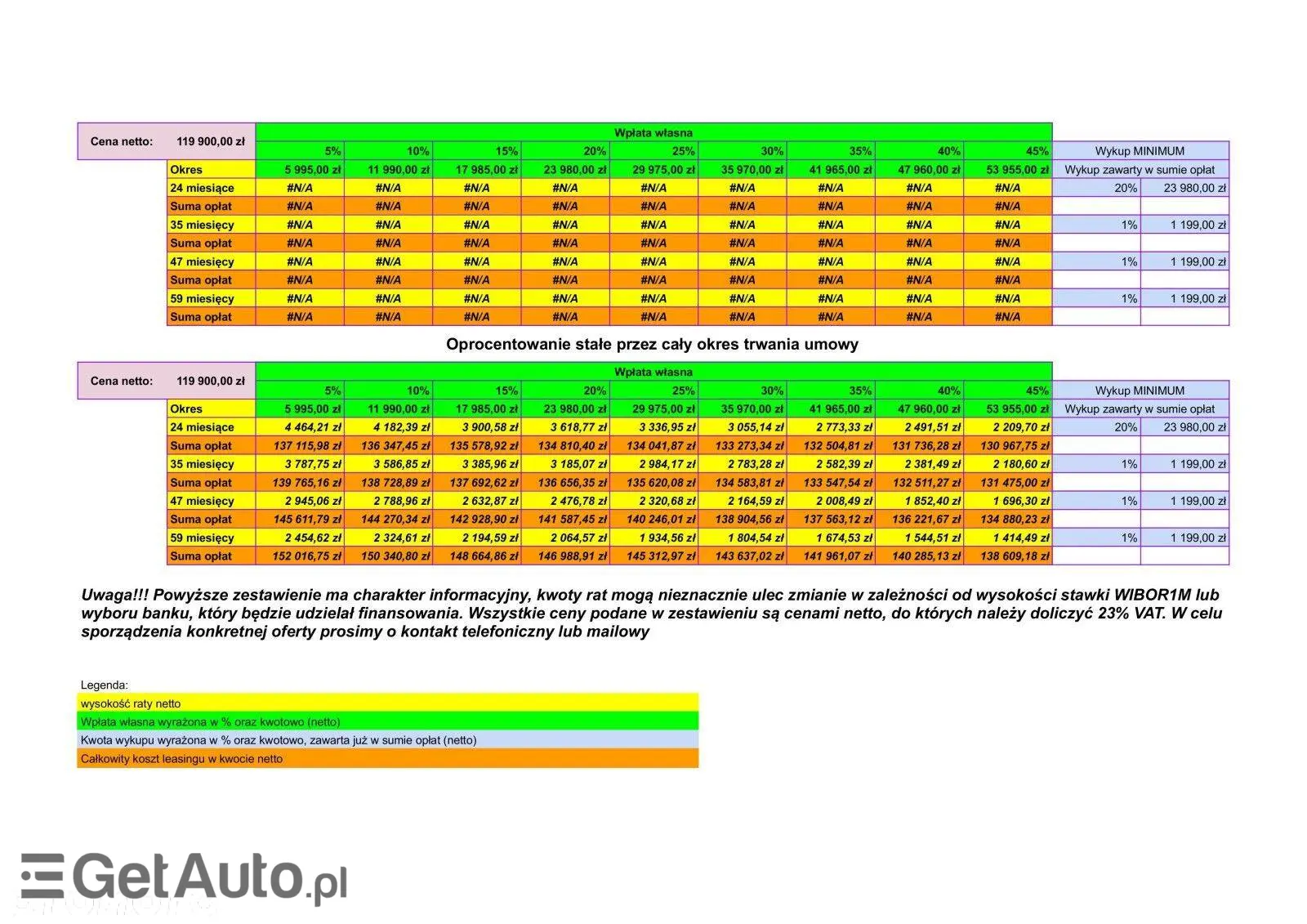Select the cell with 2 164,59 zł

click(x=743, y=501)
